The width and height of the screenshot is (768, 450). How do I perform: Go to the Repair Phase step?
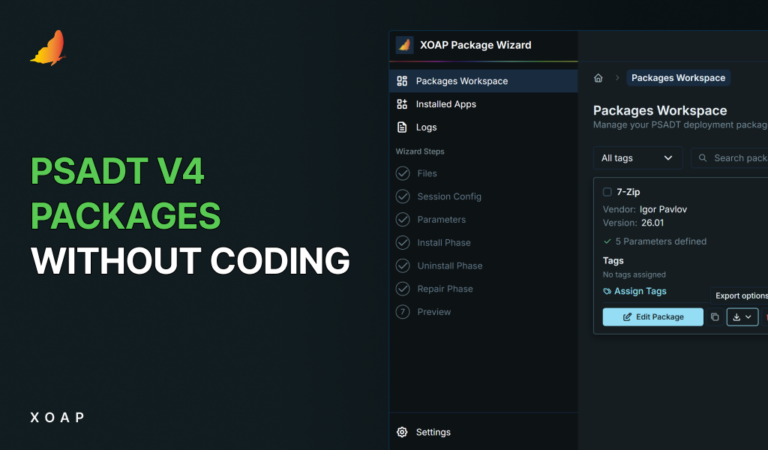[445, 288]
